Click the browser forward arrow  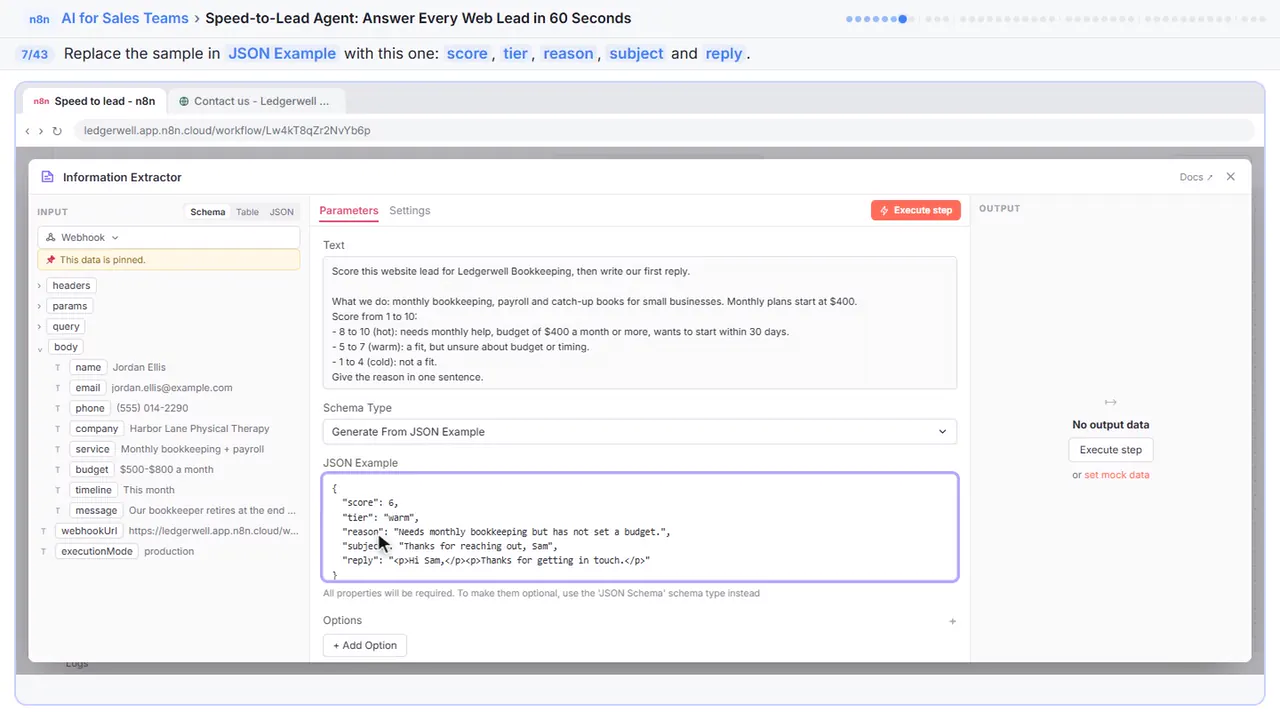pos(41,131)
